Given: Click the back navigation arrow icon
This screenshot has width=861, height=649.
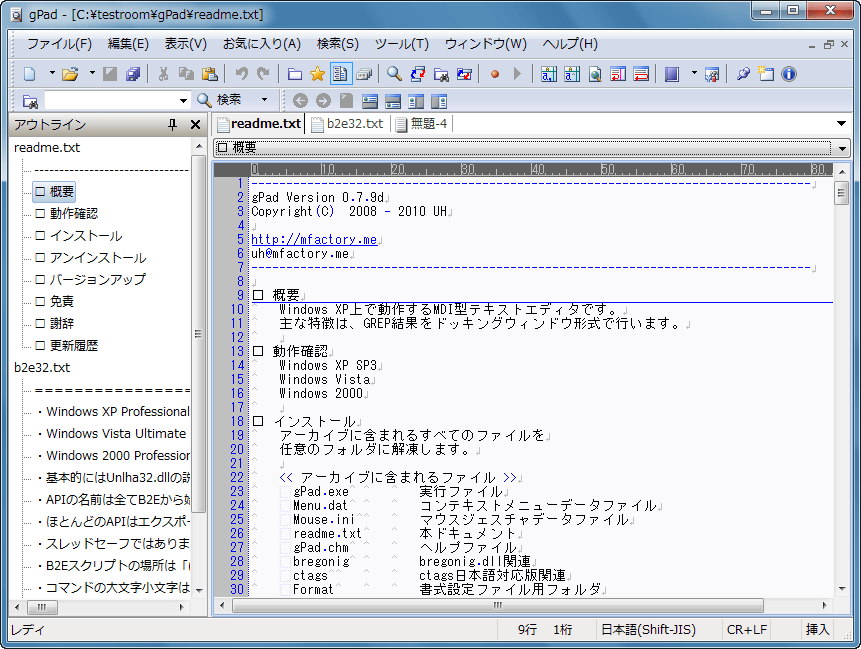Looking at the screenshot, I should point(300,100).
